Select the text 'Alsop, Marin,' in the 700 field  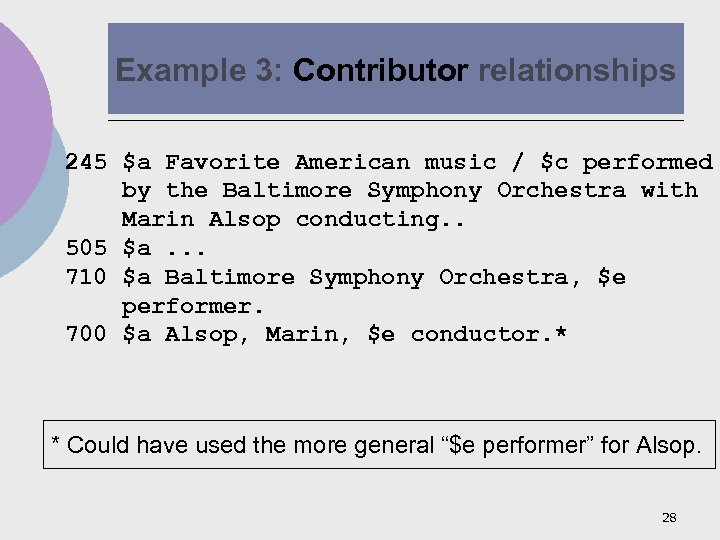pyautogui.click(x=258, y=334)
